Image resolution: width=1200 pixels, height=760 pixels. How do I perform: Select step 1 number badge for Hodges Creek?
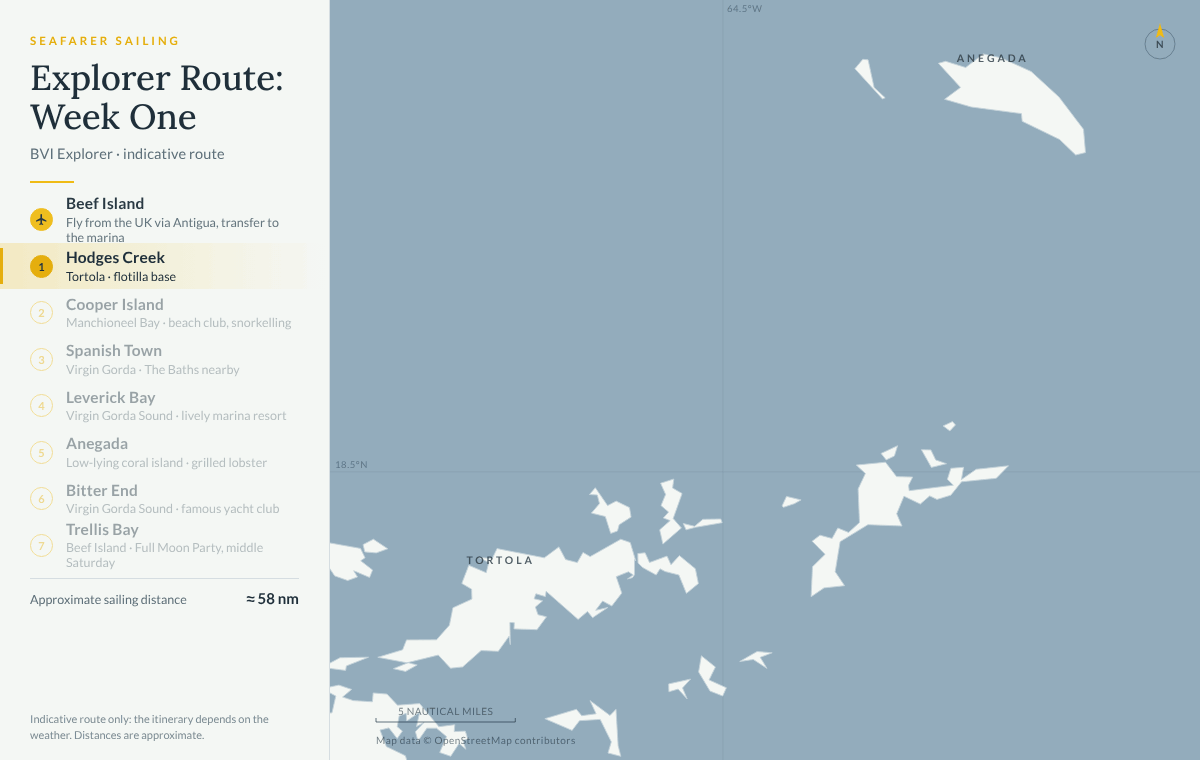tap(41, 266)
